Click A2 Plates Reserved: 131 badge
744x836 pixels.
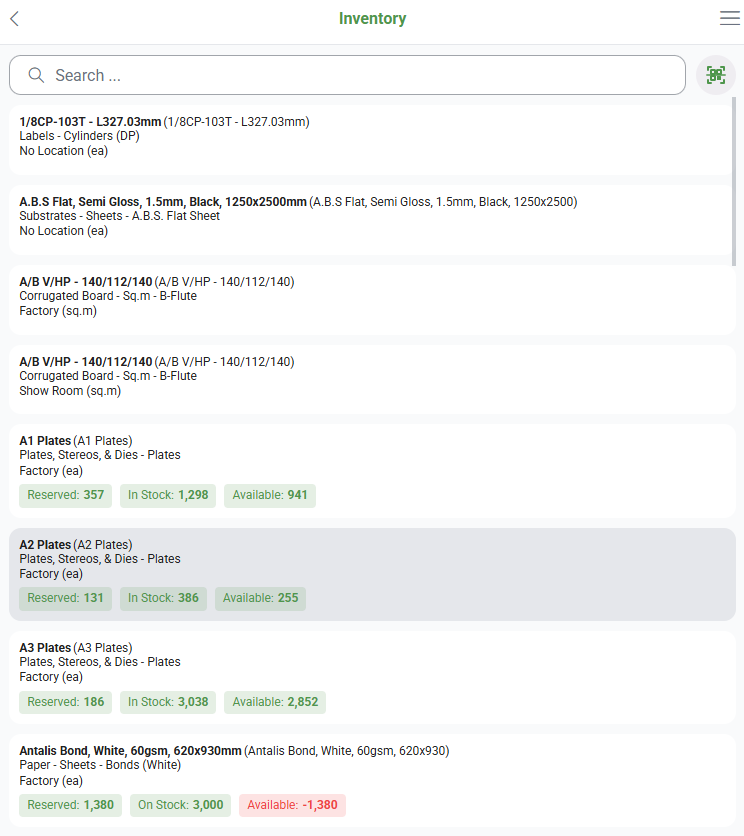66,598
